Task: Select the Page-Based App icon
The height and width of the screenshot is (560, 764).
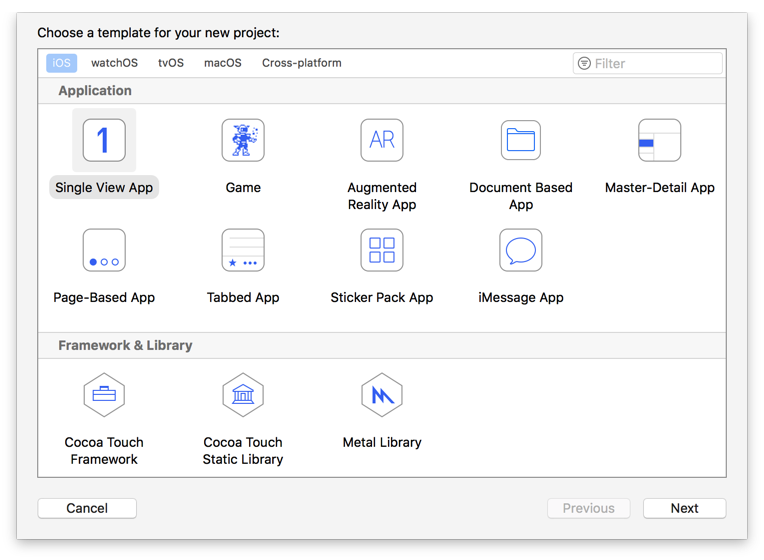Action: 104,250
